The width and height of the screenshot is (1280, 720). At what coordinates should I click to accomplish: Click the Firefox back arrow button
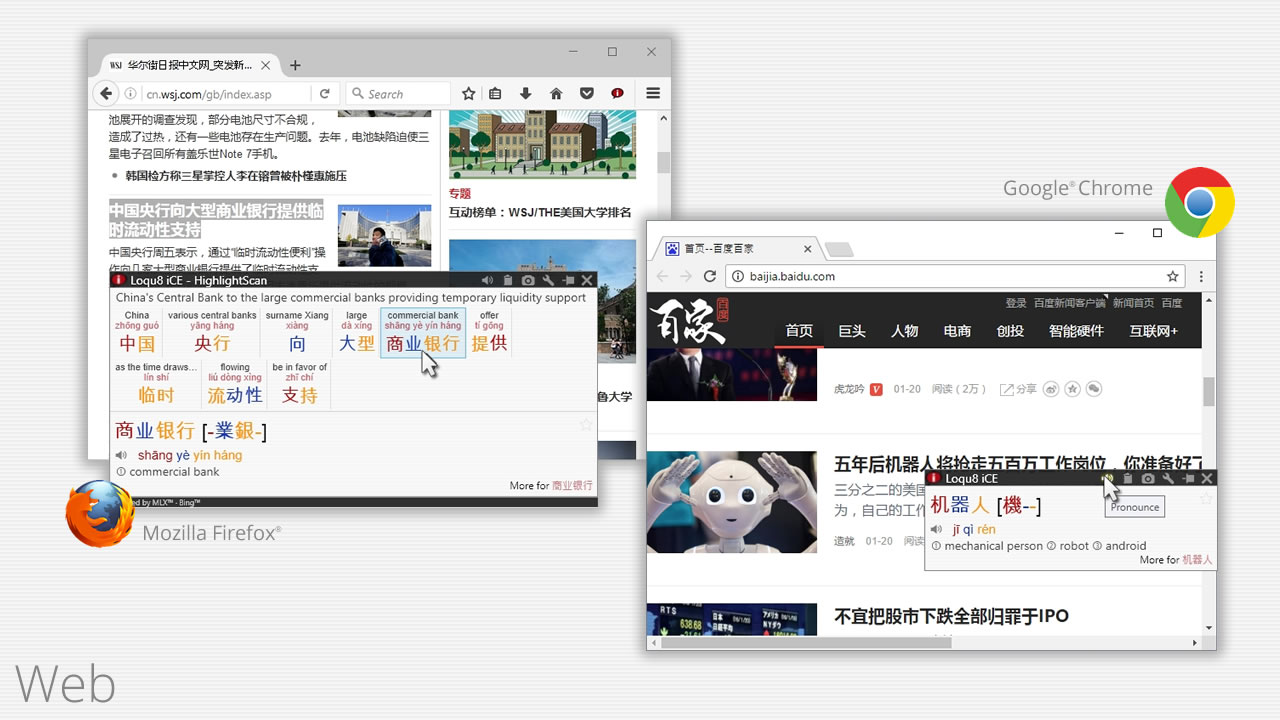coord(105,93)
